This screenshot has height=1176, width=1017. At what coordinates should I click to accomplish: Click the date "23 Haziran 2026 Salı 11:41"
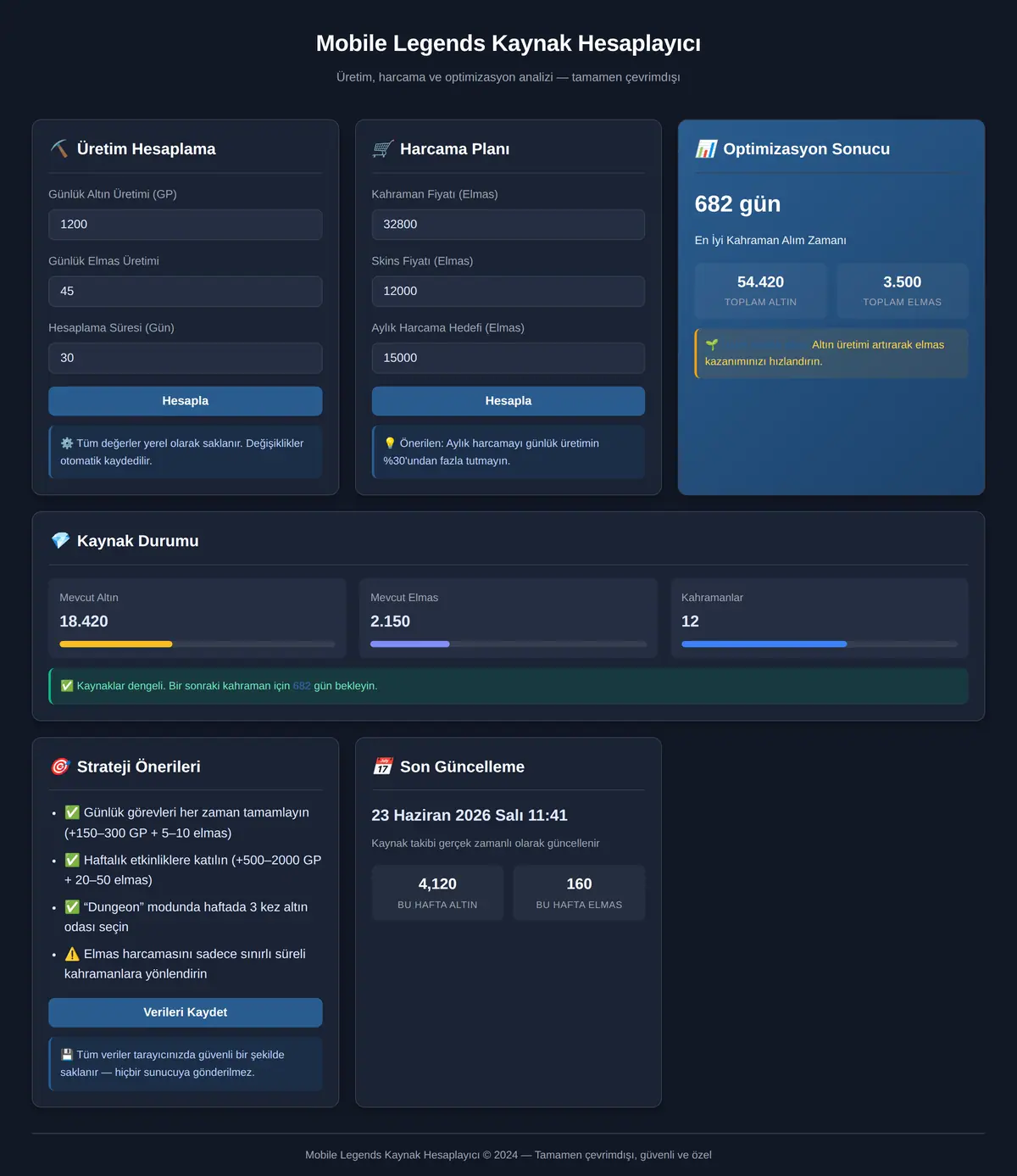coord(470,816)
